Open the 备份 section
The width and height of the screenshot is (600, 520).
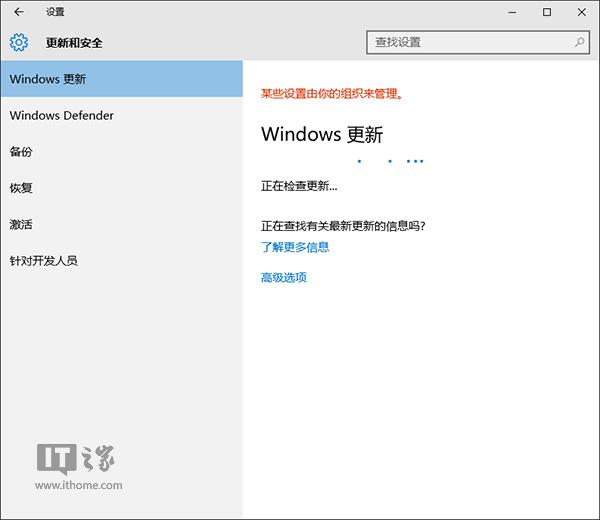[122, 152]
